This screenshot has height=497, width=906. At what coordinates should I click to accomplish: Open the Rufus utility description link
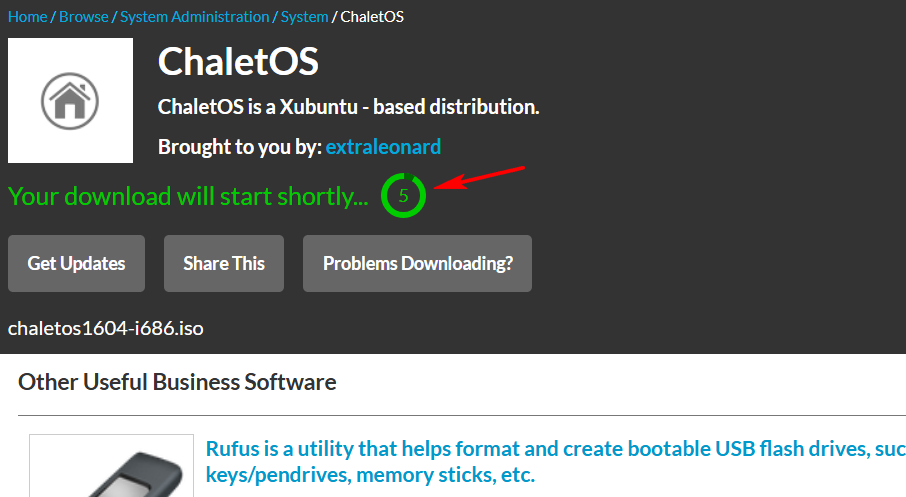[556, 461]
